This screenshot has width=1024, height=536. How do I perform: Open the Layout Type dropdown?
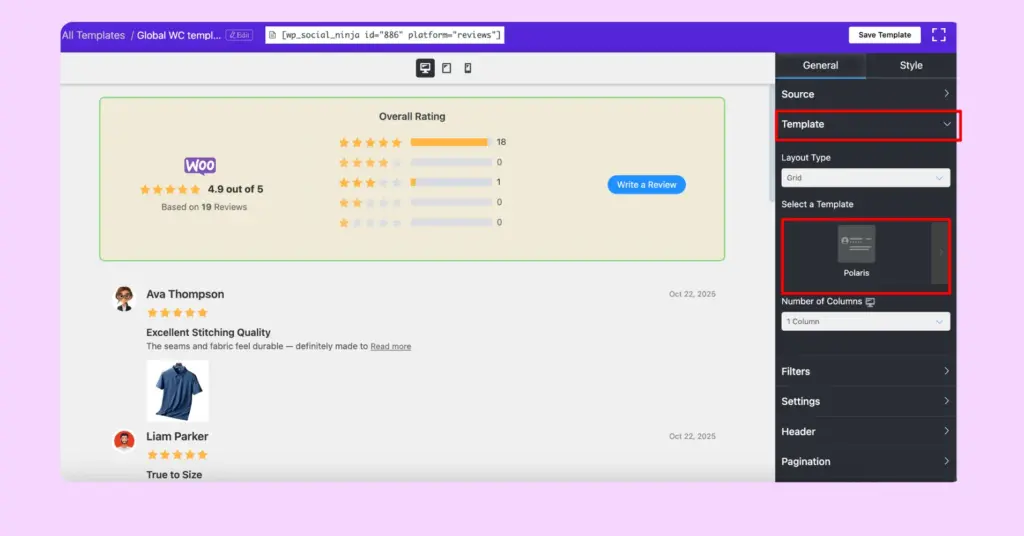pyautogui.click(x=865, y=178)
